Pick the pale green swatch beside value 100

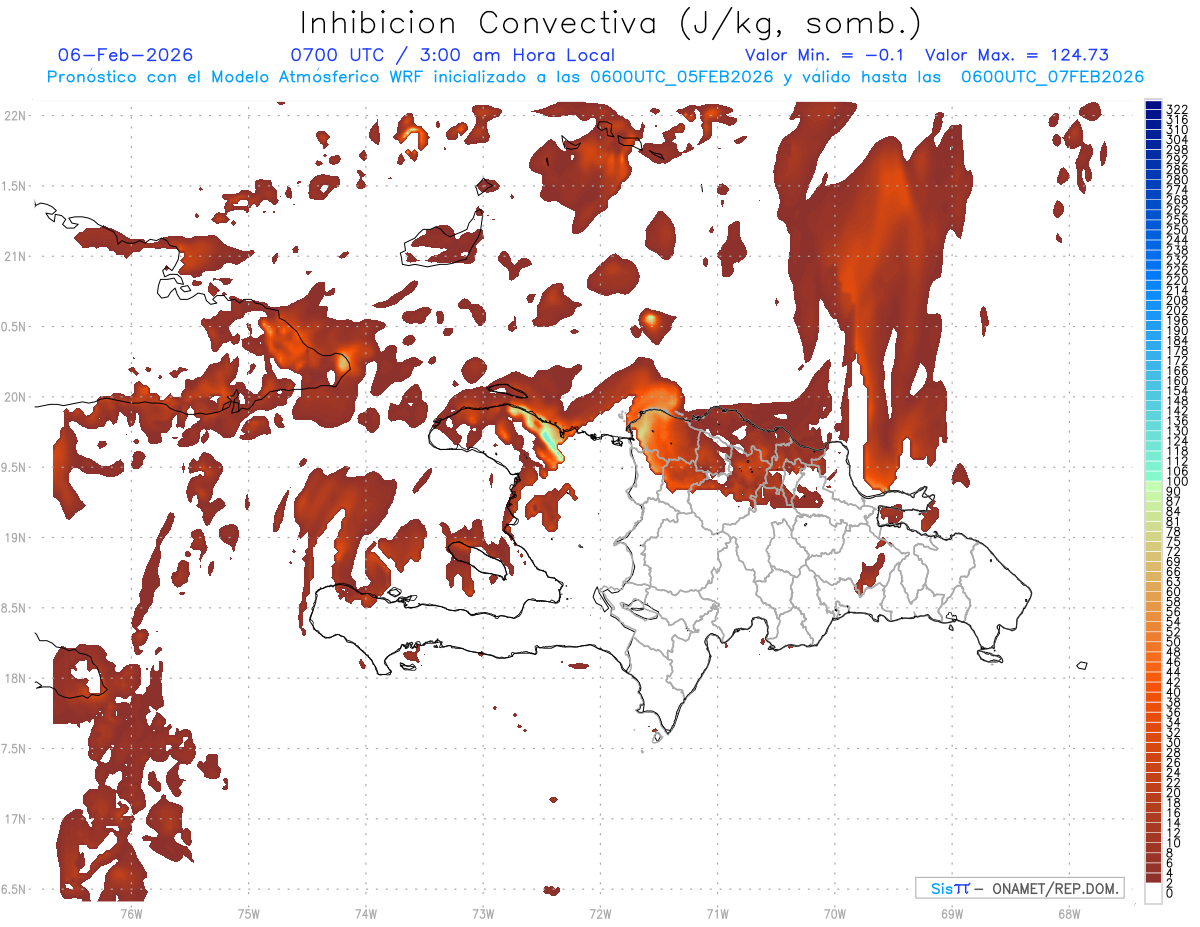[x=1153, y=487]
